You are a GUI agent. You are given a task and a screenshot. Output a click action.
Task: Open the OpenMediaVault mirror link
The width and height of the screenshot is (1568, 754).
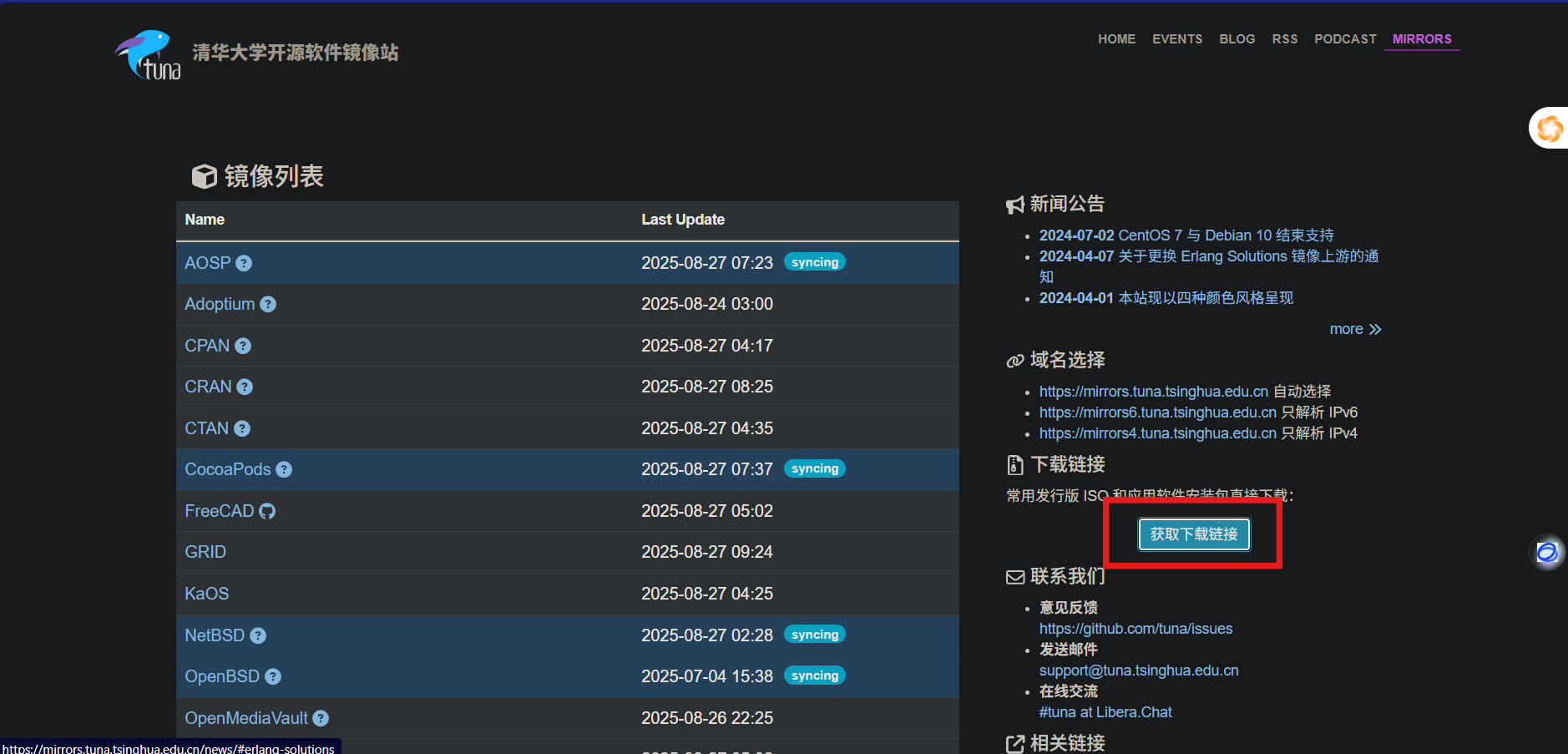[246, 718]
